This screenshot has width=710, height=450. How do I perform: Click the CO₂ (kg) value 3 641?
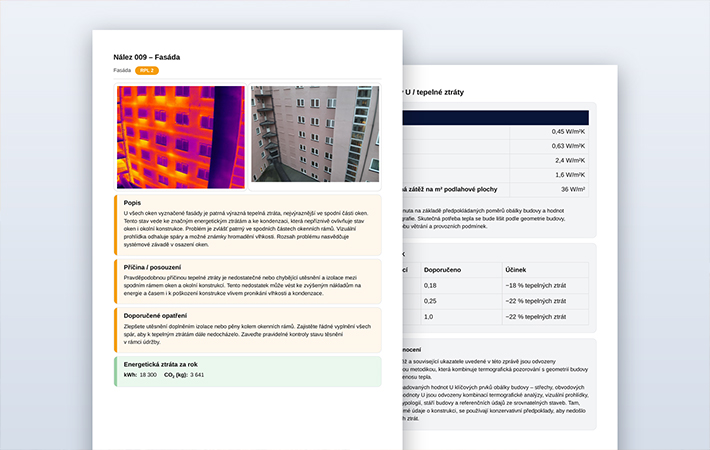point(197,375)
